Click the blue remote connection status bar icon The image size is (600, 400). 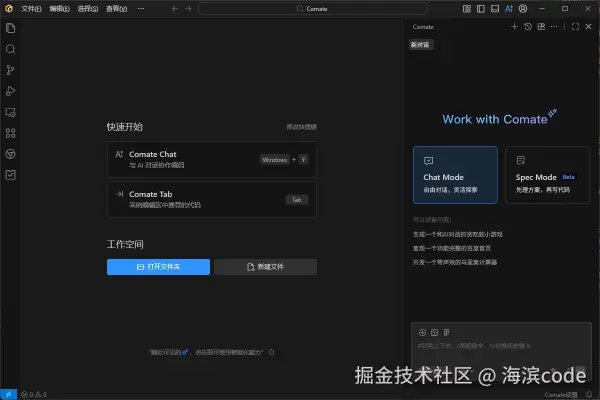(x=8, y=394)
